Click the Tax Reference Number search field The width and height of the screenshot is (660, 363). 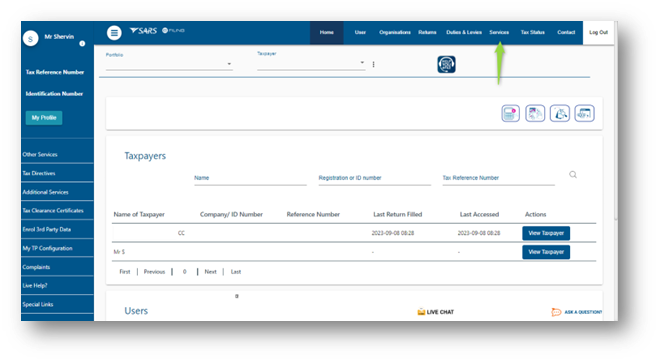498,178
